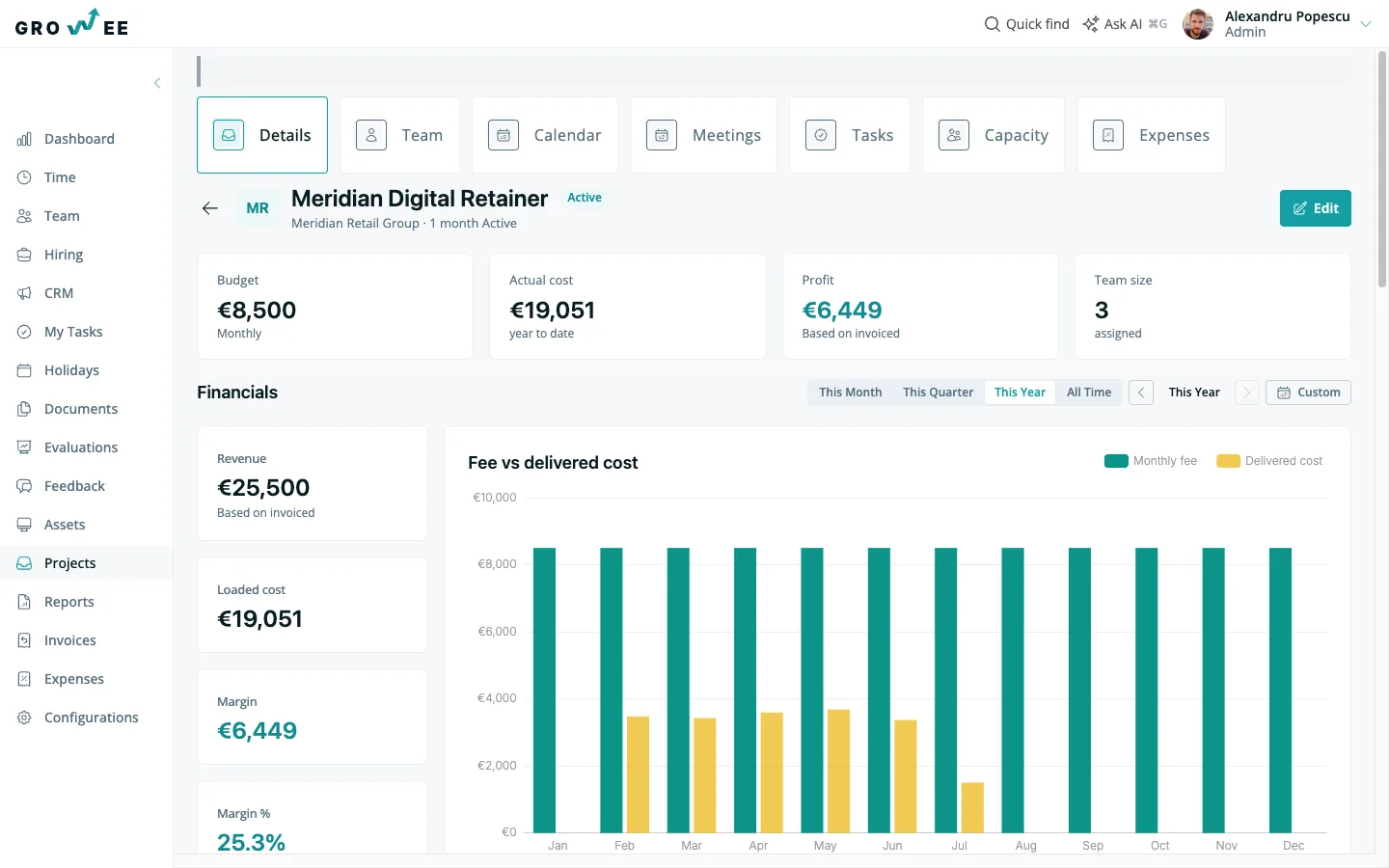Viewport: 1389px width, 868px height.
Task: Click the CRM megaphone icon
Action: (x=24, y=293)
